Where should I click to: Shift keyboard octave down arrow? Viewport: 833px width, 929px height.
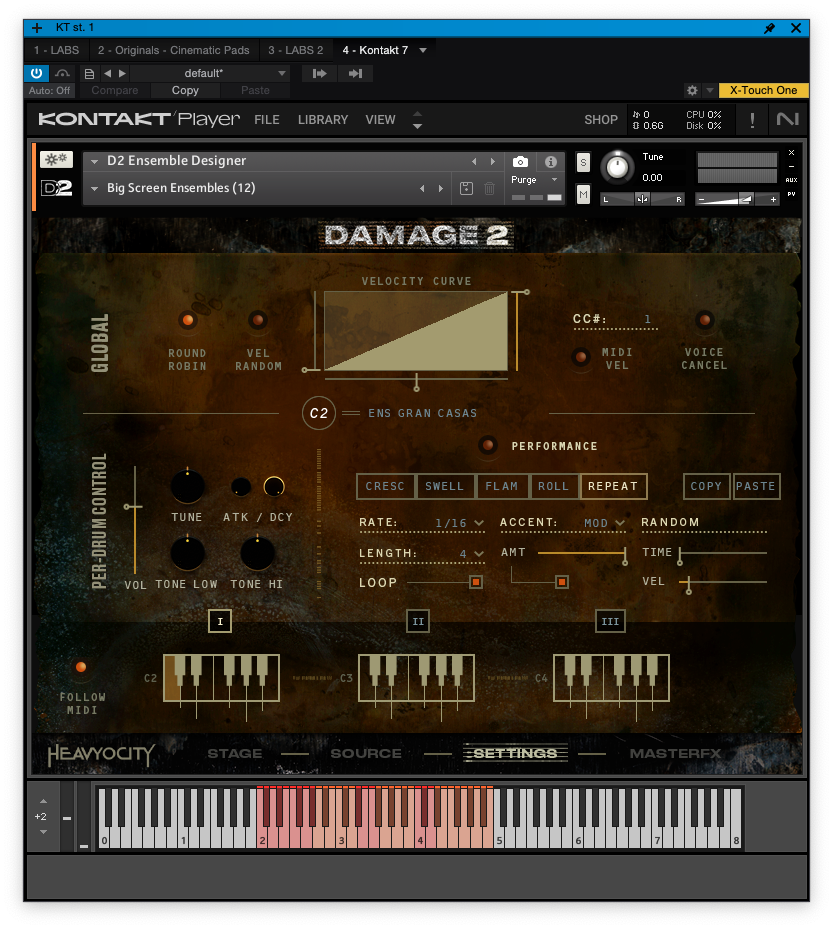point(43,832)
